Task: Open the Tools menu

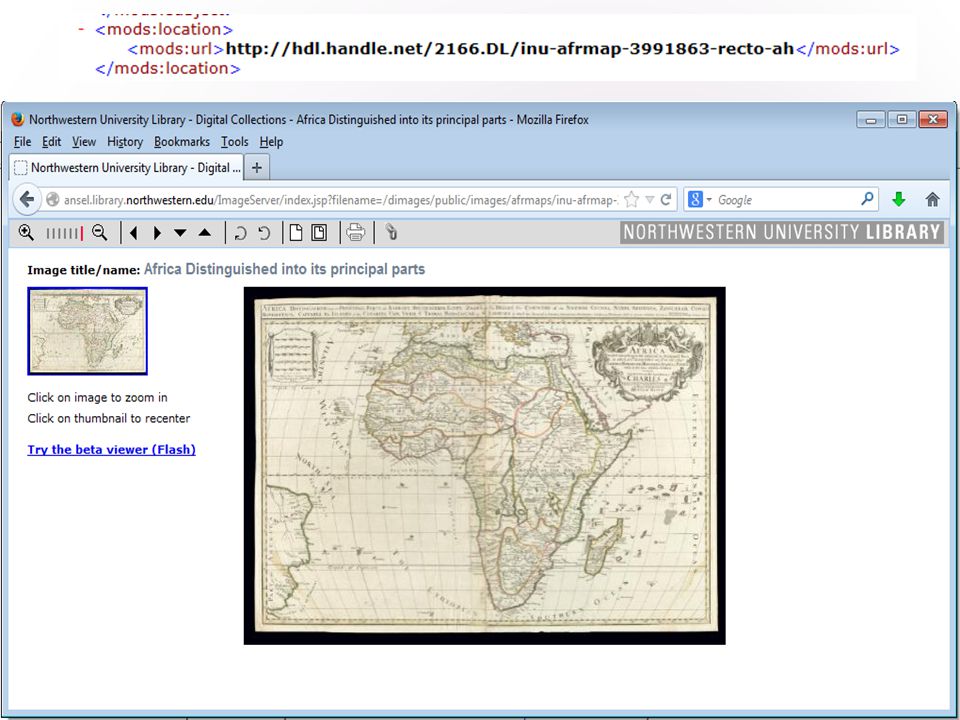Action: [x=234, y=142]
